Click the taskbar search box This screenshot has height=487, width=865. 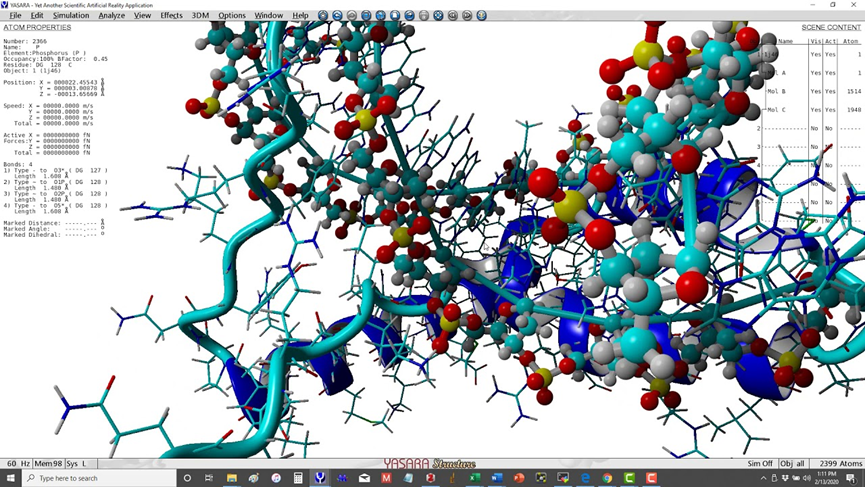pyautogui.click(x=99, y=478)
